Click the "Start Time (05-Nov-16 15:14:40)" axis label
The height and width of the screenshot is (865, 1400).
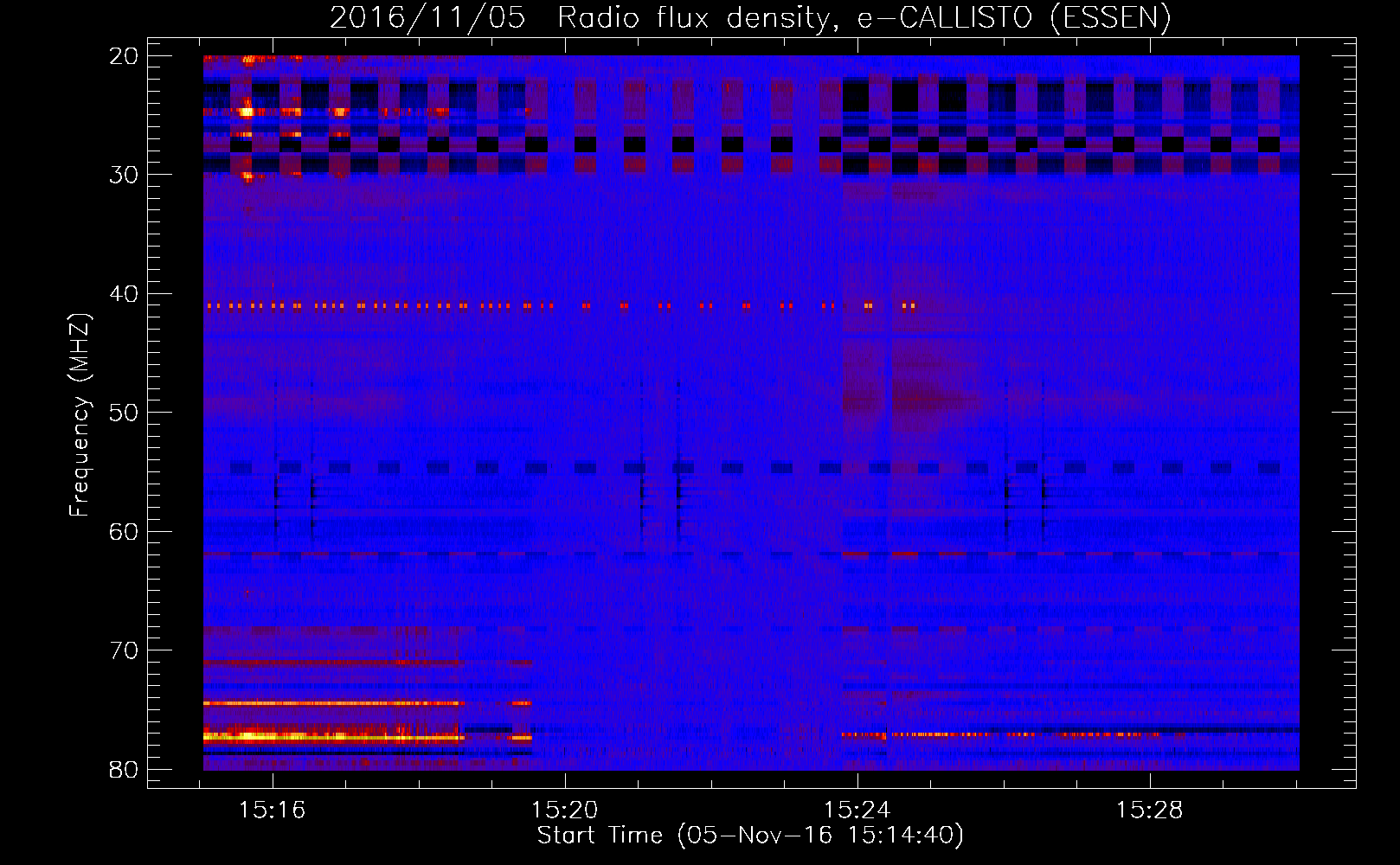pos(750,836)
